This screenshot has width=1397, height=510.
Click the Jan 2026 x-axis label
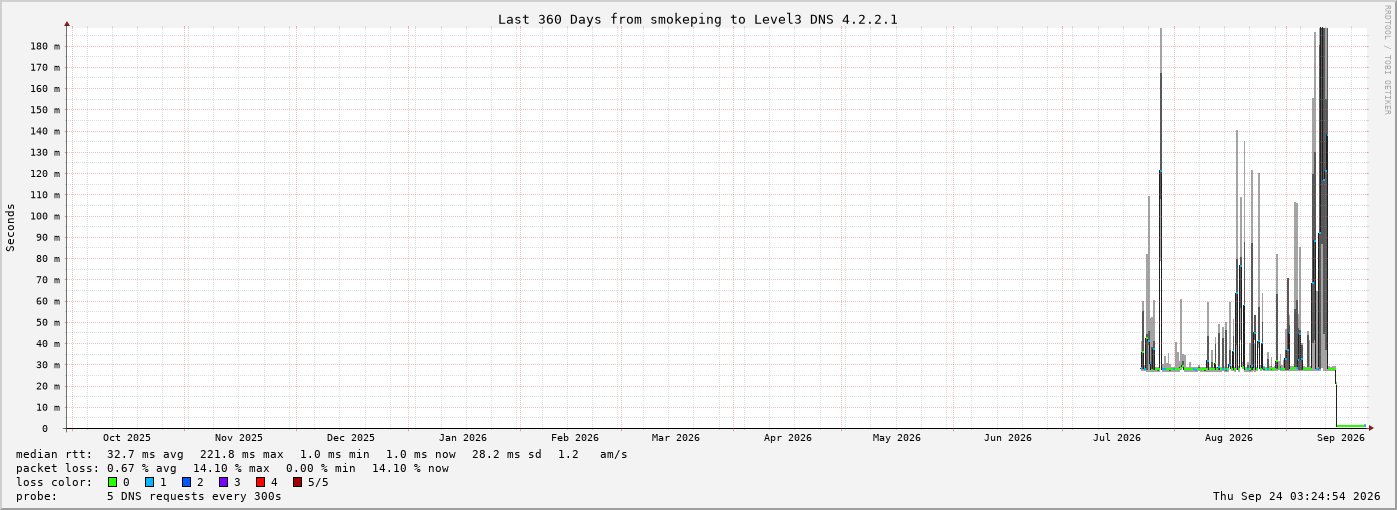[x=463, y=437]
